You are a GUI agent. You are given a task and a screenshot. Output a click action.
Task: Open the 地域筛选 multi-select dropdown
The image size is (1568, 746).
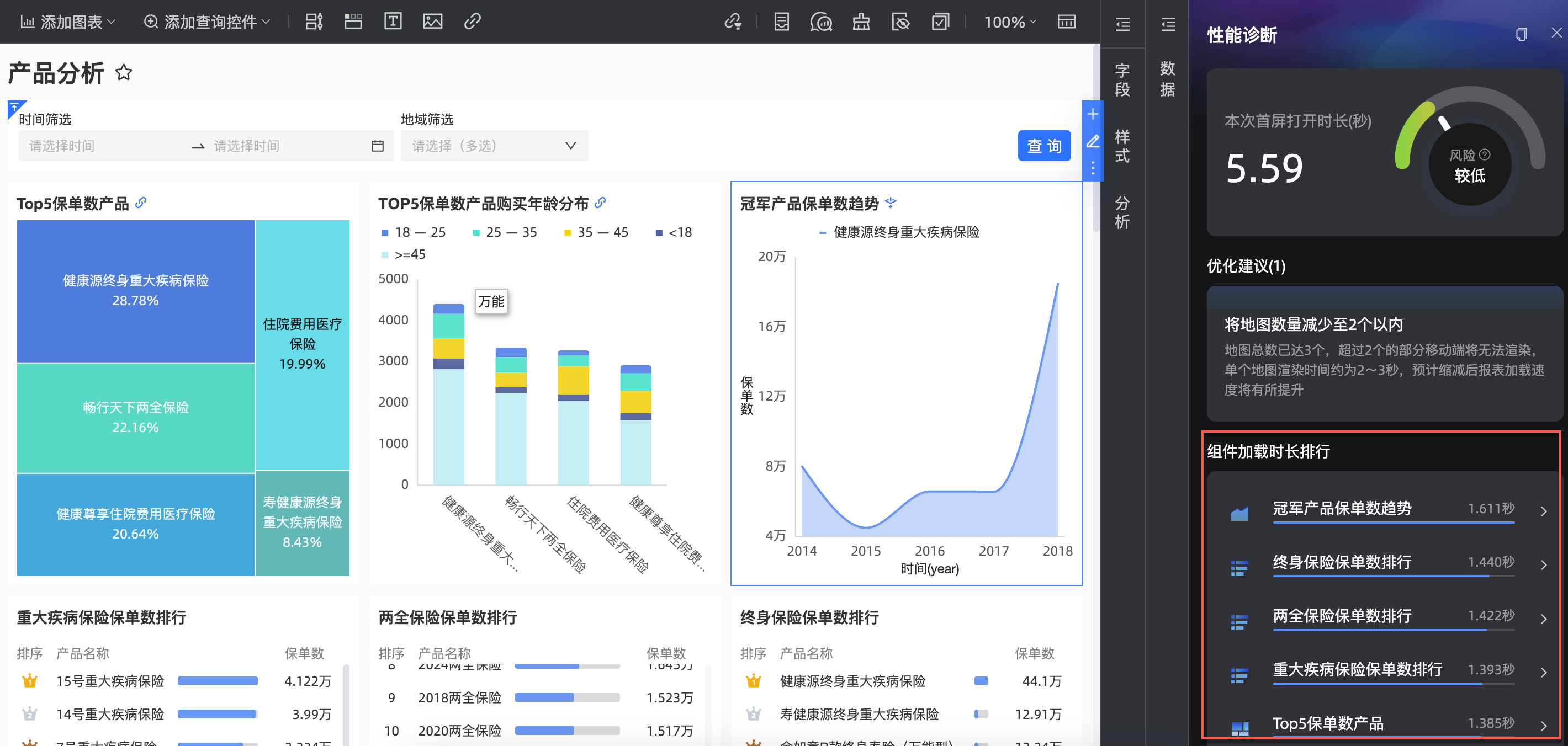tap(494, 146)
